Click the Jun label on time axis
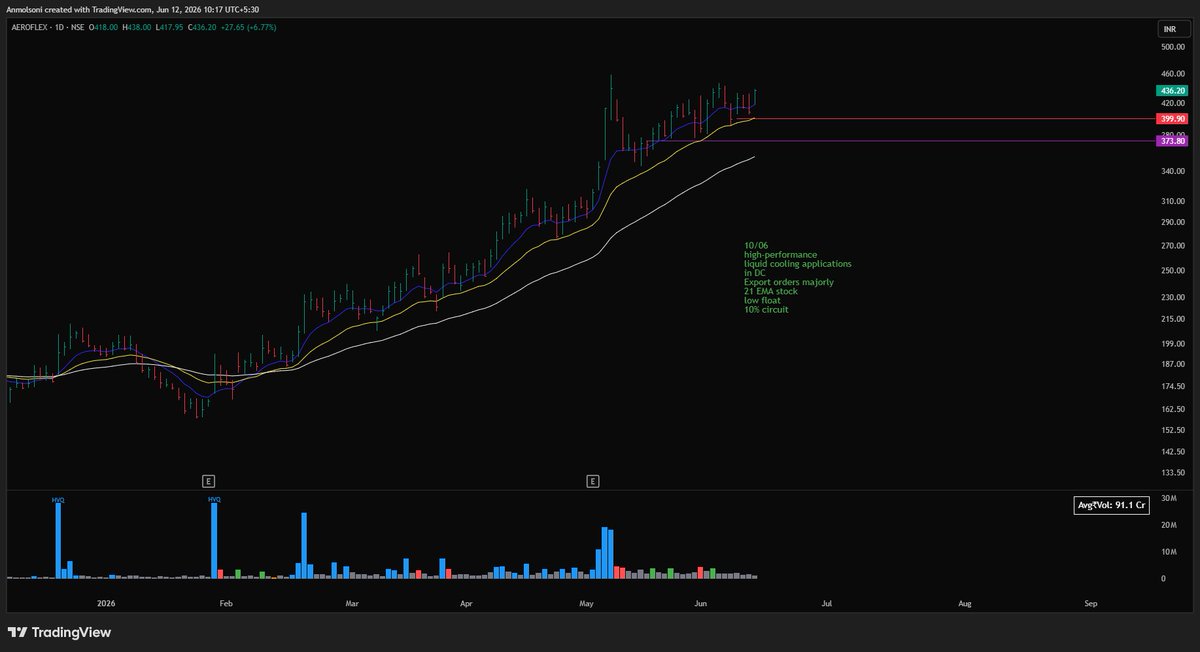The height and width of the screenshot is (652, 1200). (701, 604)
